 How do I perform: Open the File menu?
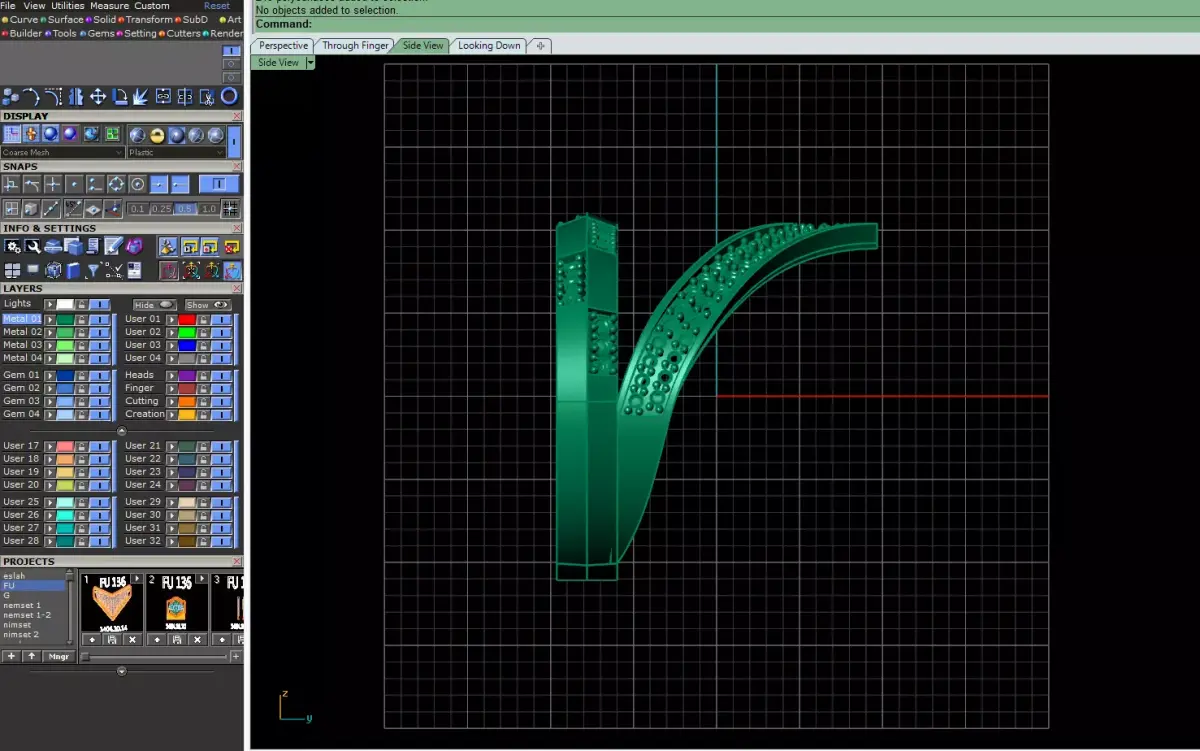(8, 6)
